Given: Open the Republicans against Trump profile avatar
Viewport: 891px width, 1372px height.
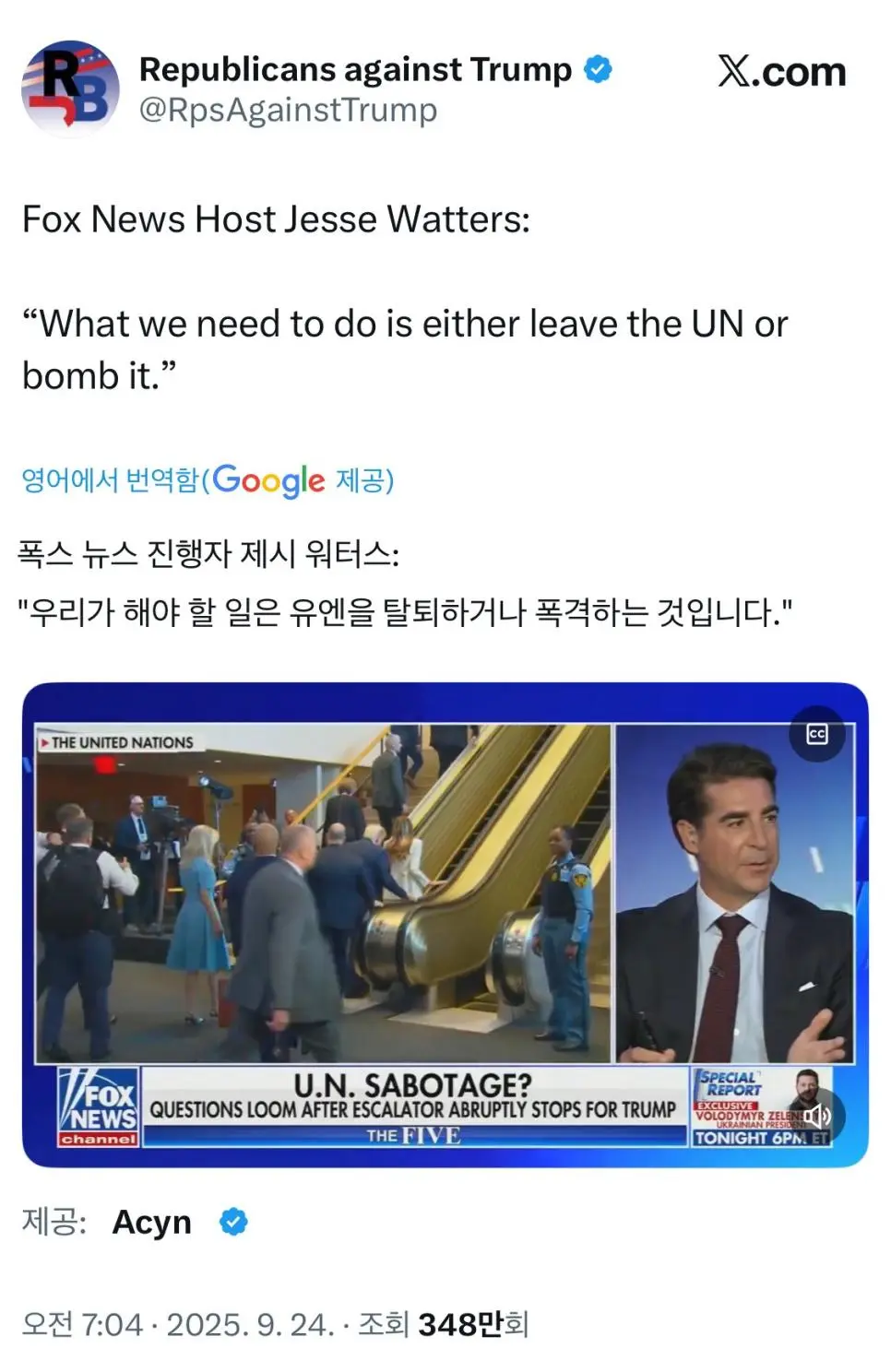Looking at the screenshot, I should pos(70,89).
